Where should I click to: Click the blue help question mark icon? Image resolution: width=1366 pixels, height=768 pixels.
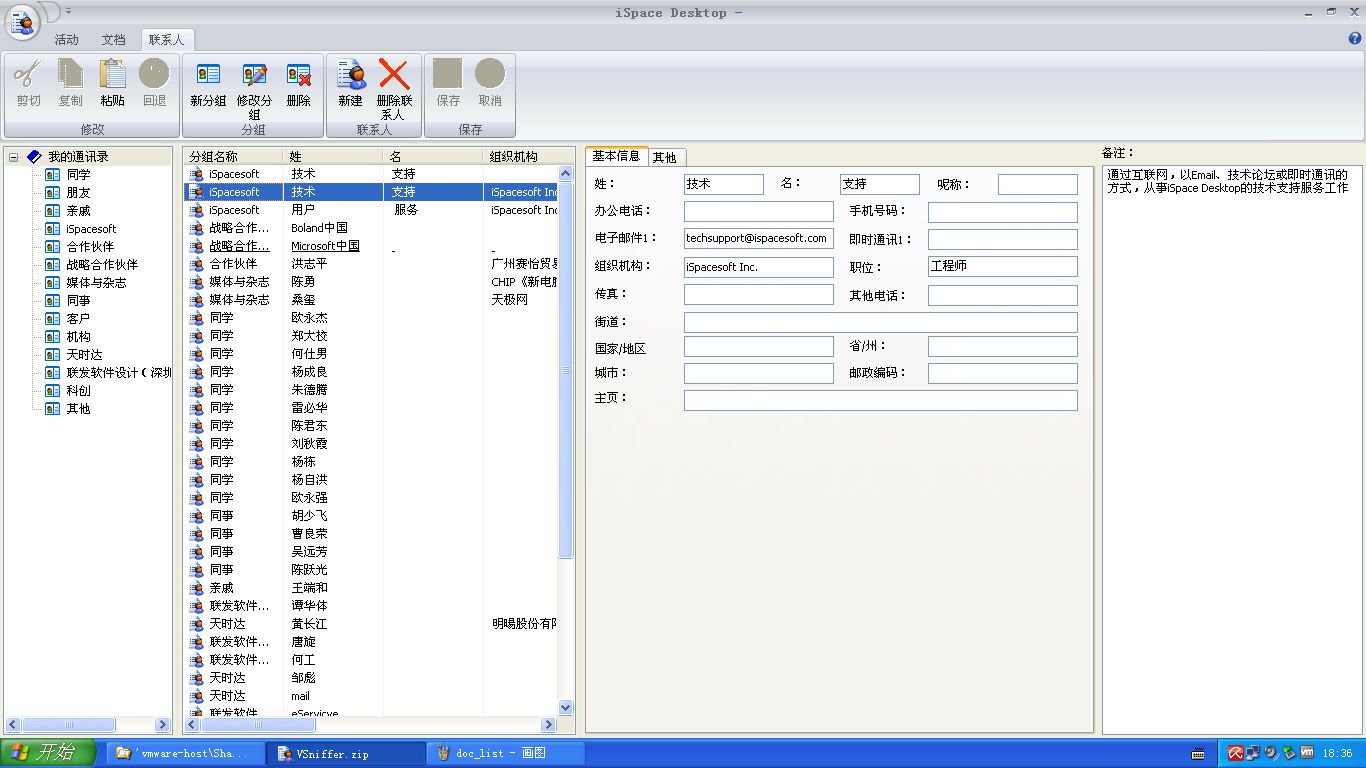[1355, 39]
